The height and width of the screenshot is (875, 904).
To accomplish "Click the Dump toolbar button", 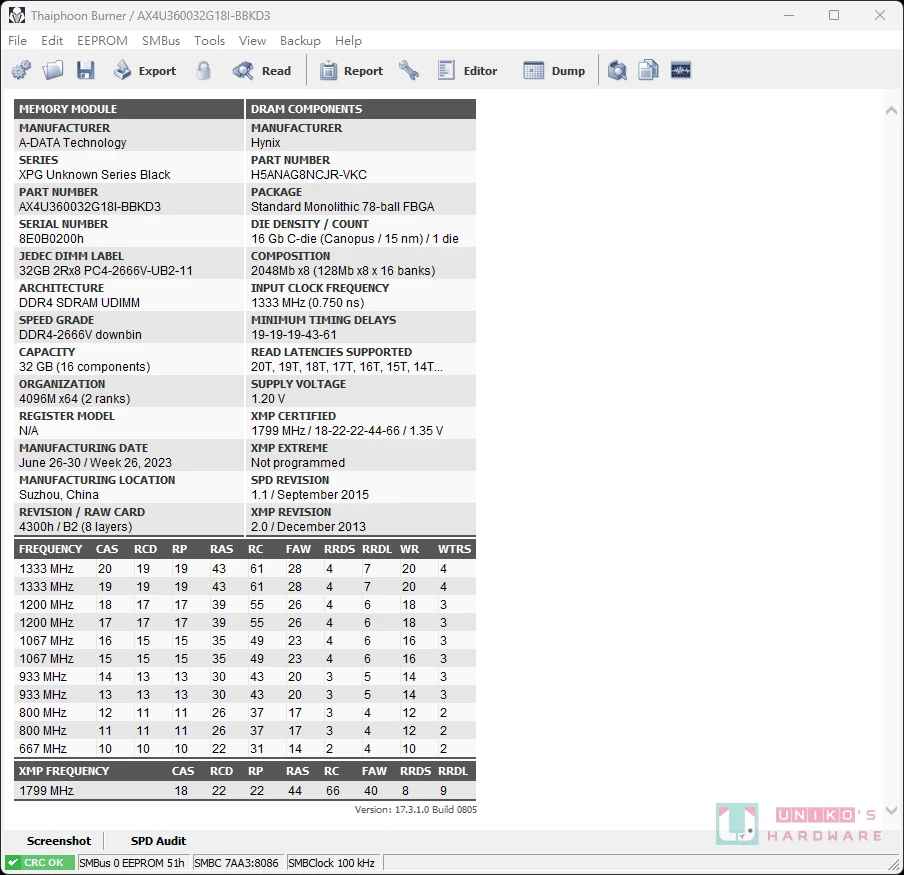I will point(554,70).
